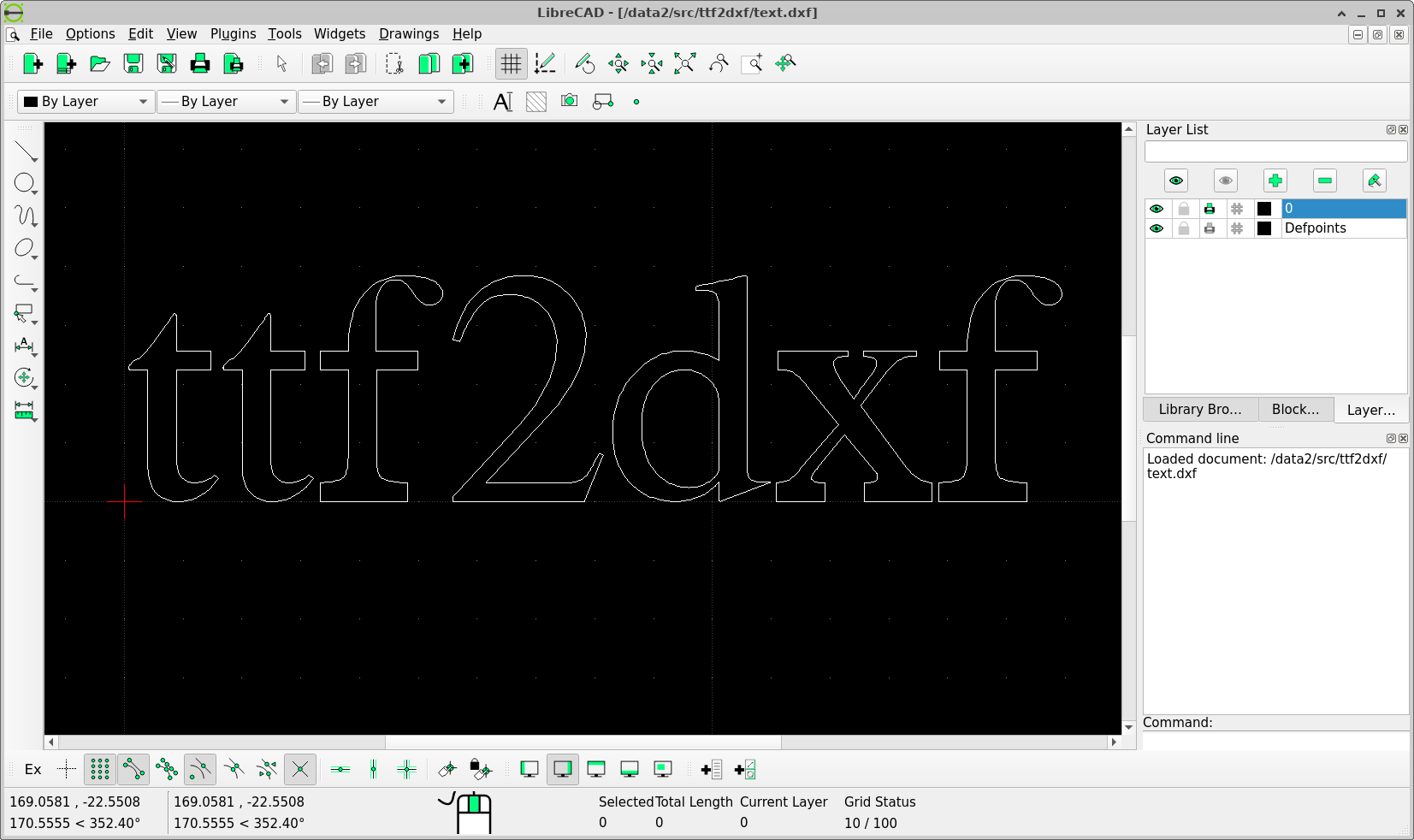Open the Modify tools in the left toolbar
This screenshot has width=1414, height=840.
[x=25, y=378]
